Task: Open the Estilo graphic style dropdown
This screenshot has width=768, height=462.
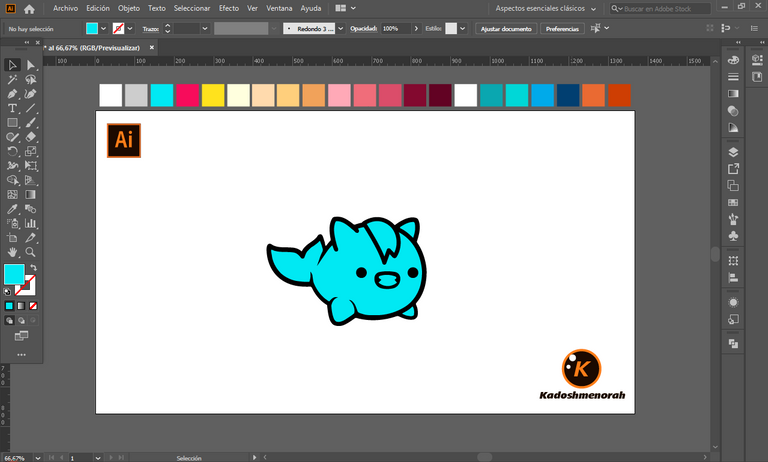Action: click(x=462, y=28)
